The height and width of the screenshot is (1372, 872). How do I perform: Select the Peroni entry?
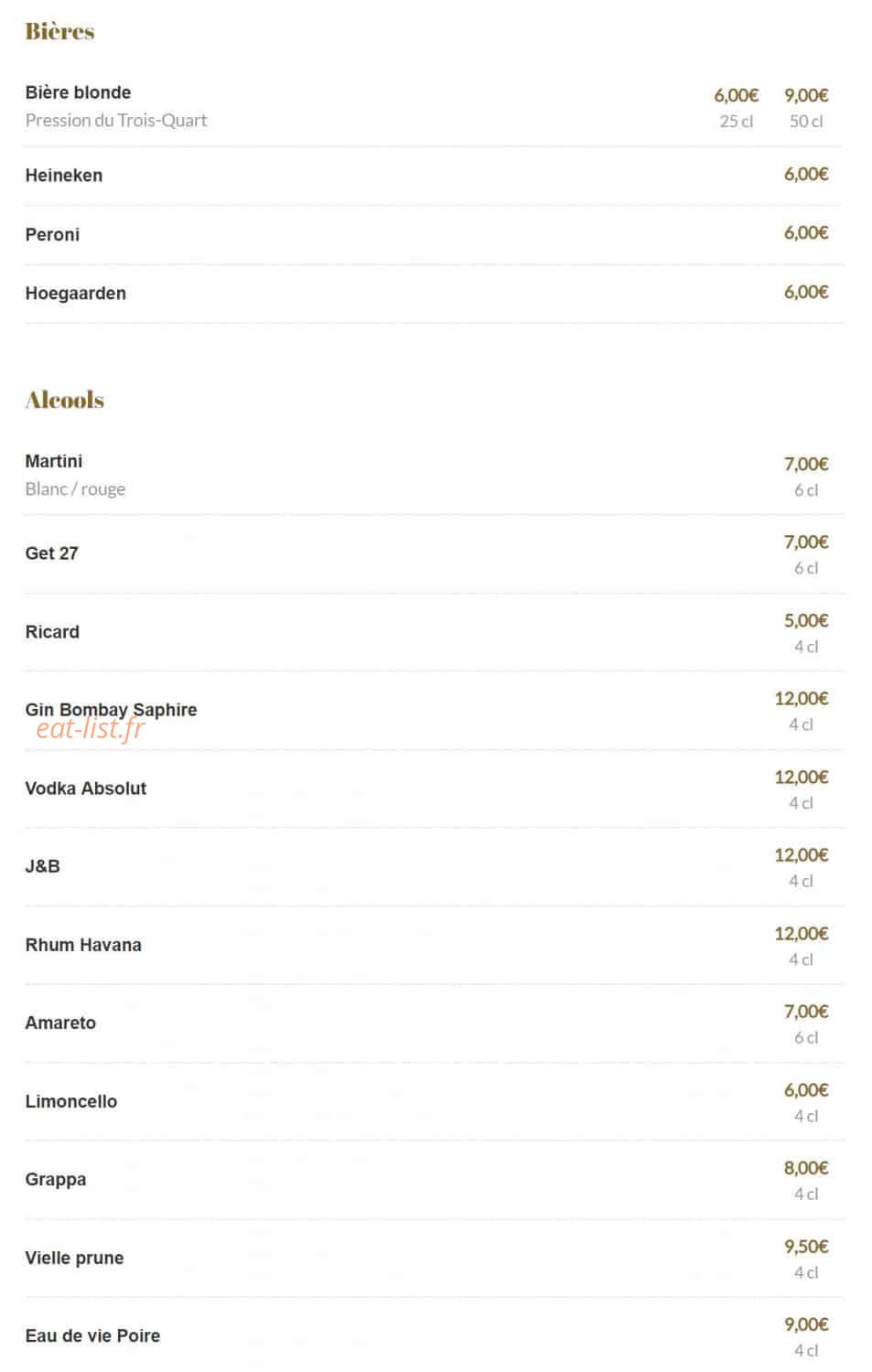click(52, 235)
